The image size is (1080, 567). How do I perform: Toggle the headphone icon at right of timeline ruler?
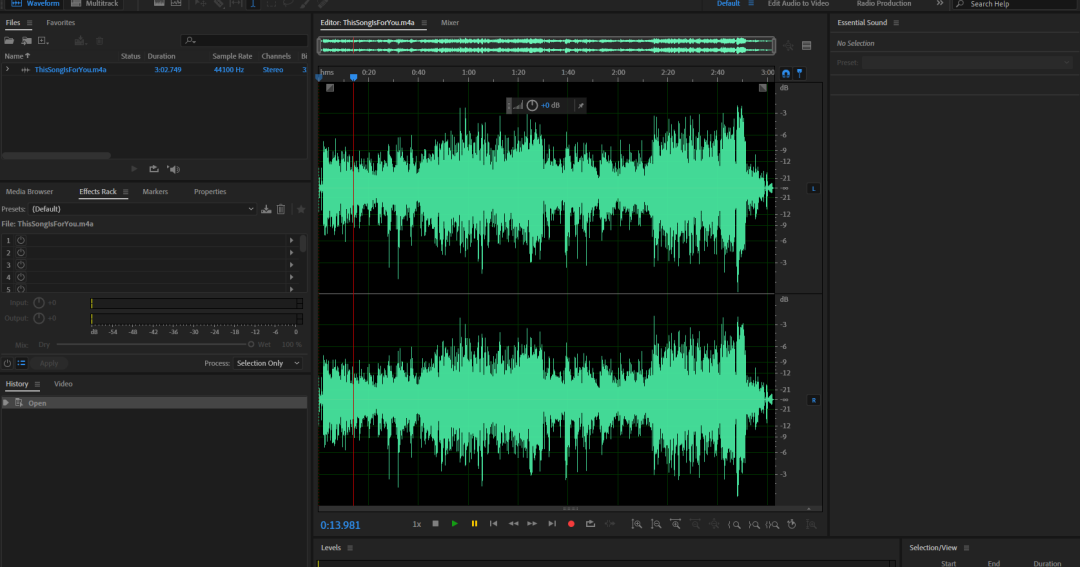click(x=786, y=74)
